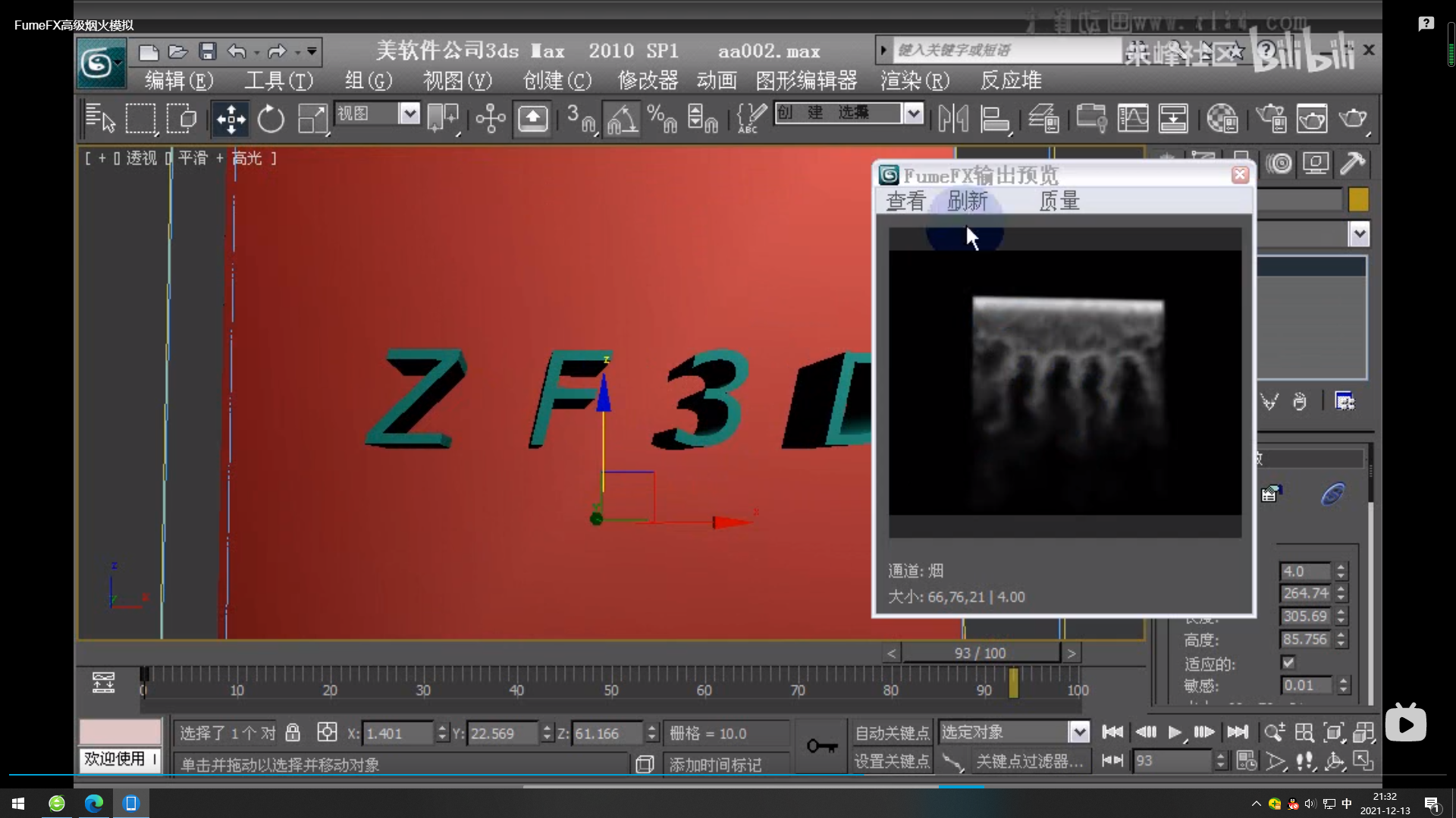The image size is (1456, 818).
Task: Click the frame 50 mark on timeline
Action: point(611,689)
